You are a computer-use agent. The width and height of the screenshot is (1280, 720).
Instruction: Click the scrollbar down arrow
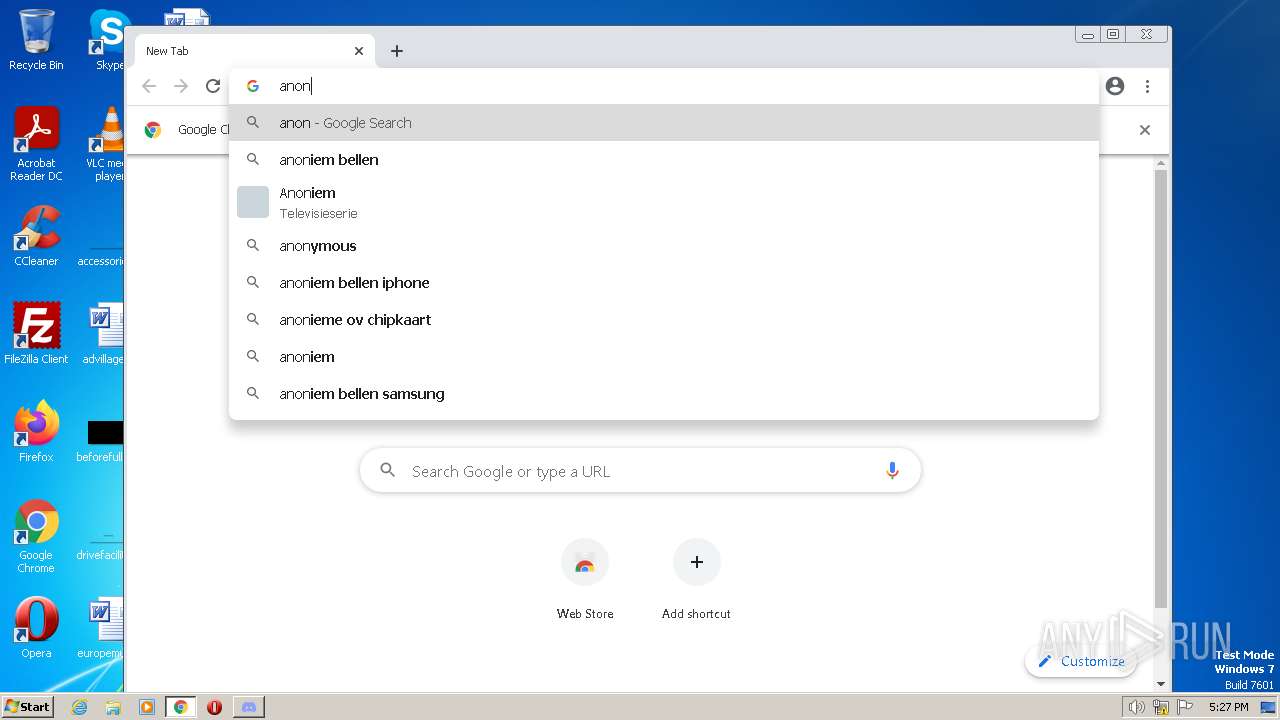coord(1160,684)
